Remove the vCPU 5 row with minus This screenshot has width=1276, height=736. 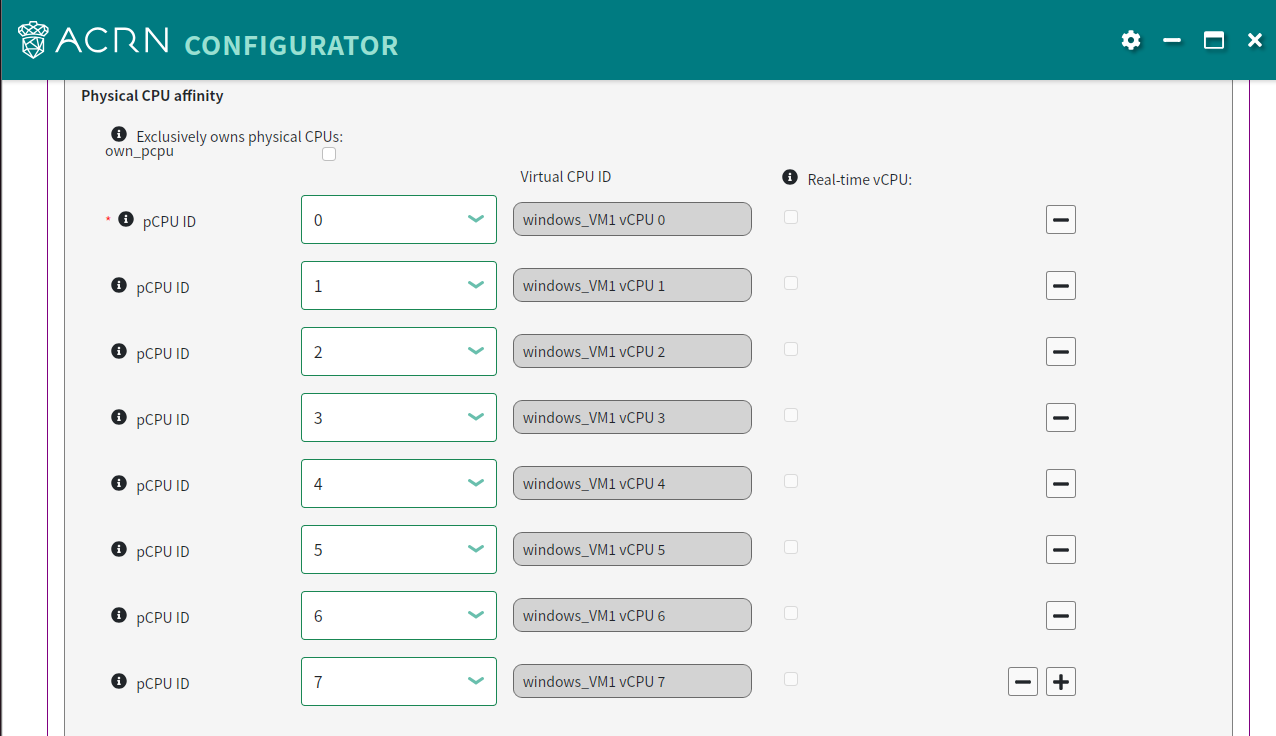1061,549
